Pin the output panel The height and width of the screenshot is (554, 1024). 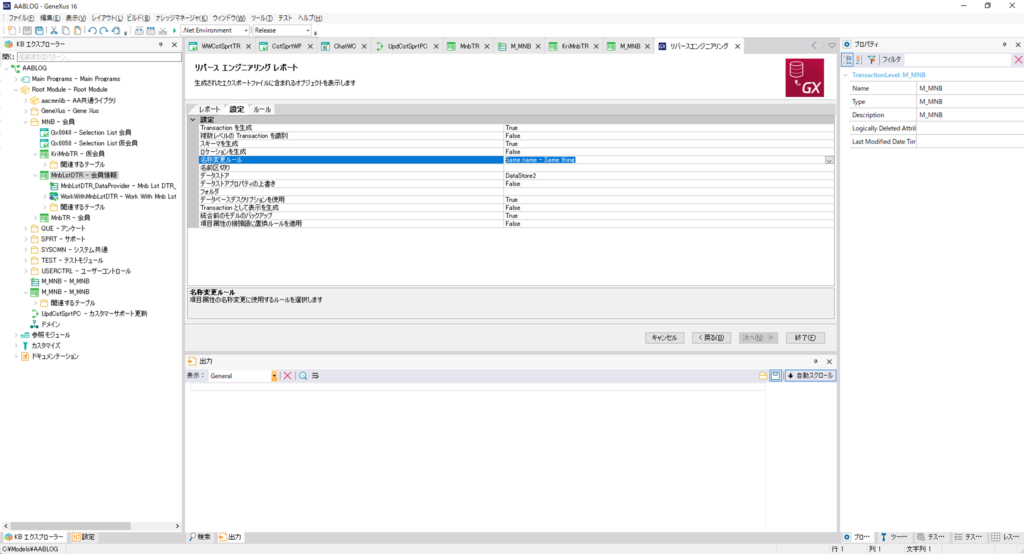[815, 361]
